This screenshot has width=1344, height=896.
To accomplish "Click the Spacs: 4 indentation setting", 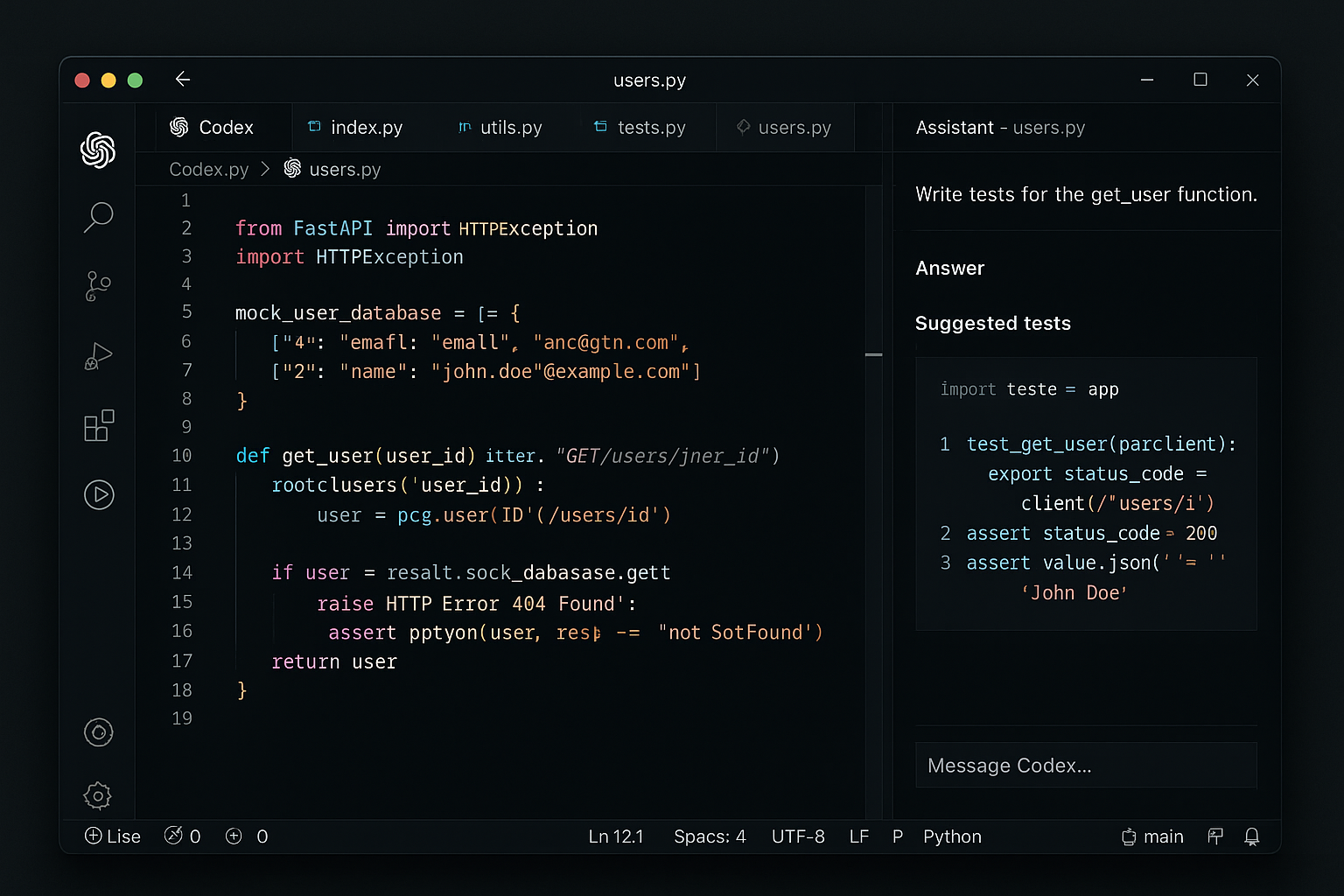I will point(709,836).
